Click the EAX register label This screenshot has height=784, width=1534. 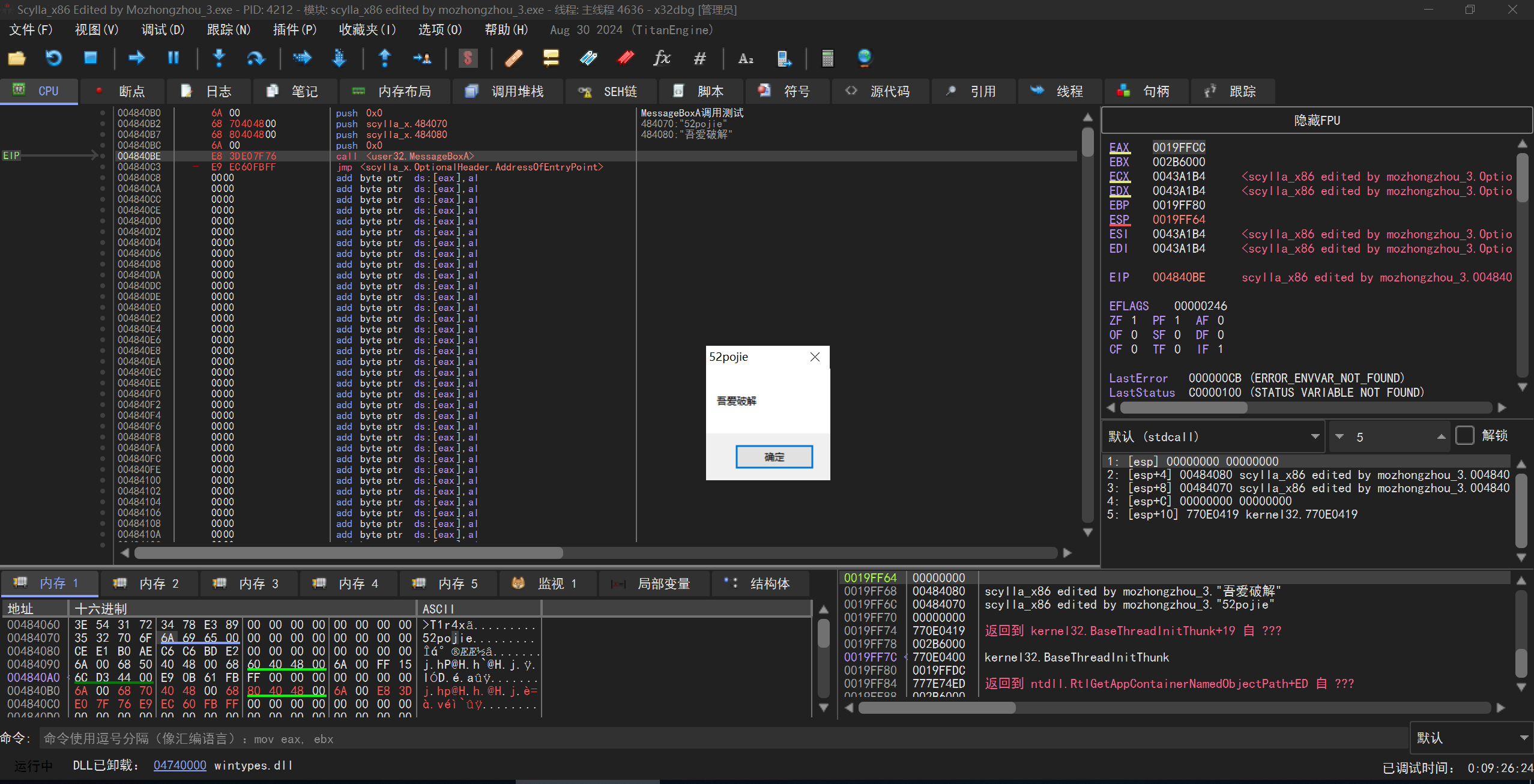click(x=1119, y=148)
